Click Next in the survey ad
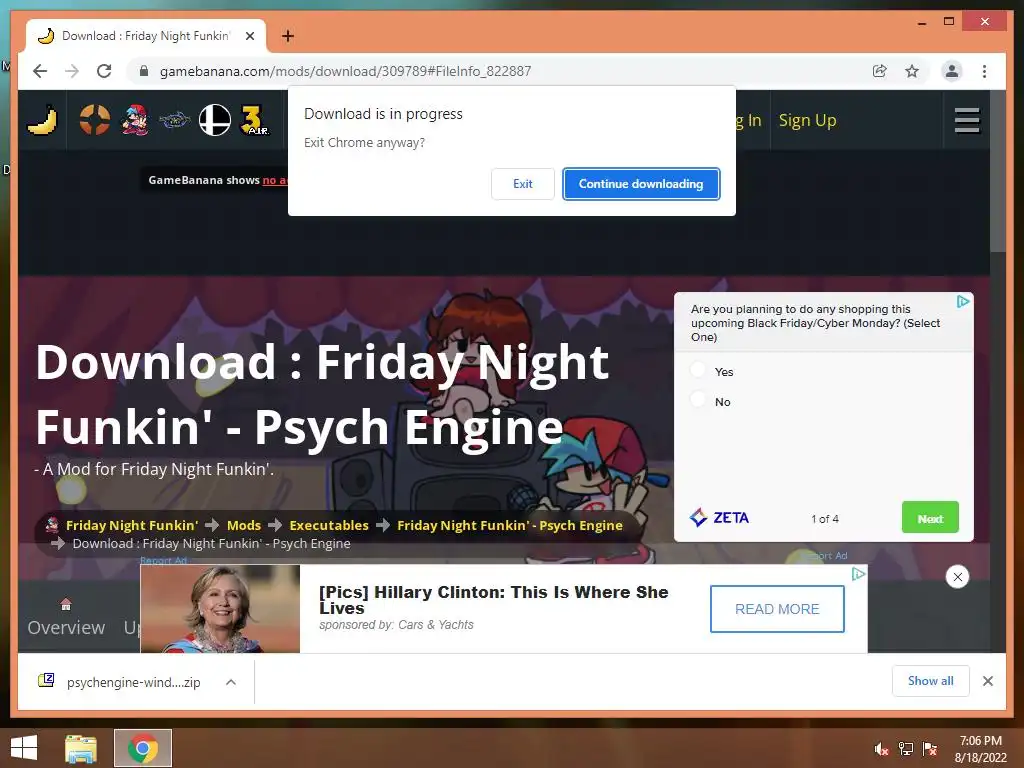The height and width of the screenshot is (768, 1024). coord(930,518)
